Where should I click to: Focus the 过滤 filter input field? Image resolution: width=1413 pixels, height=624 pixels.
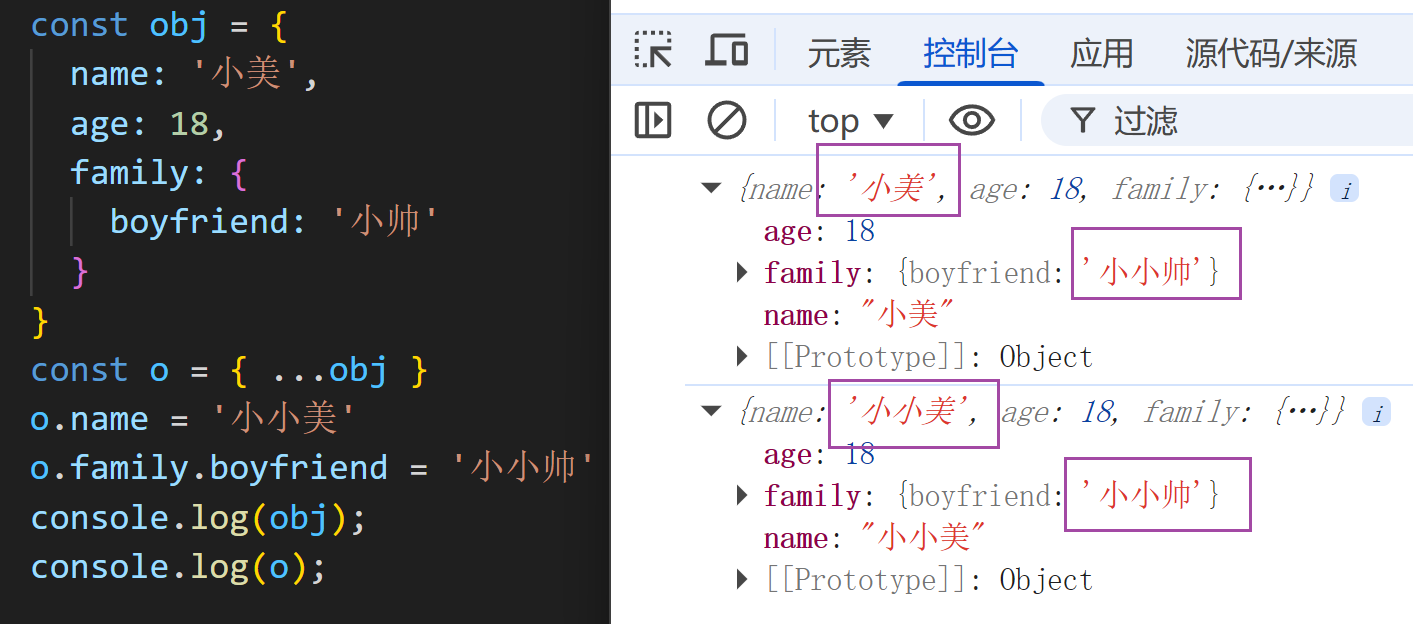coord(1226,121)
